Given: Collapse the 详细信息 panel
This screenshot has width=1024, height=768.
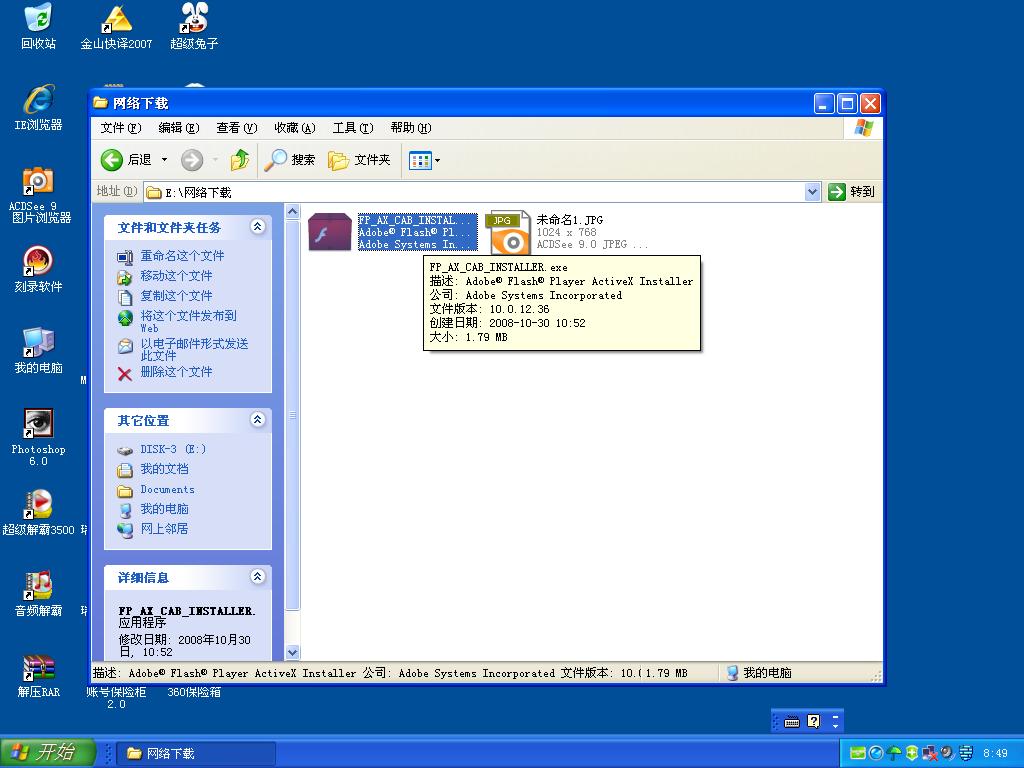Looking at the screenshot, I should coord(258,576).
